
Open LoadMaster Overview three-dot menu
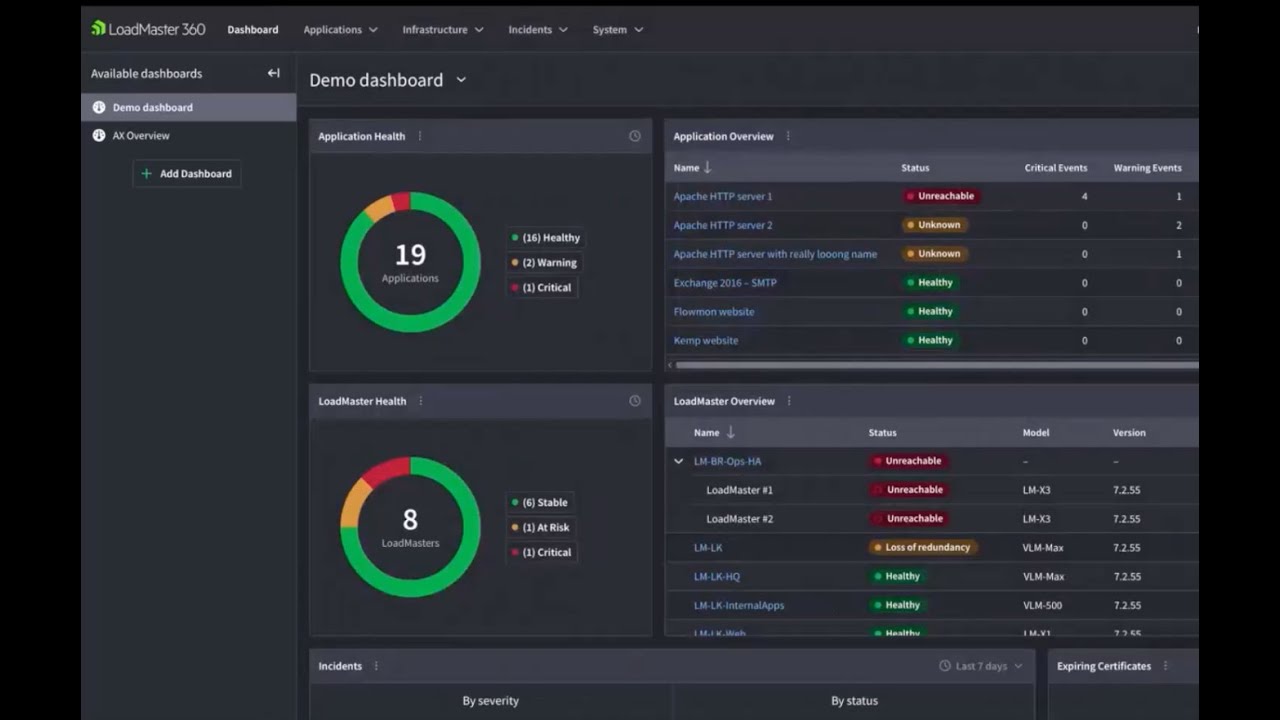coord(789,401)
